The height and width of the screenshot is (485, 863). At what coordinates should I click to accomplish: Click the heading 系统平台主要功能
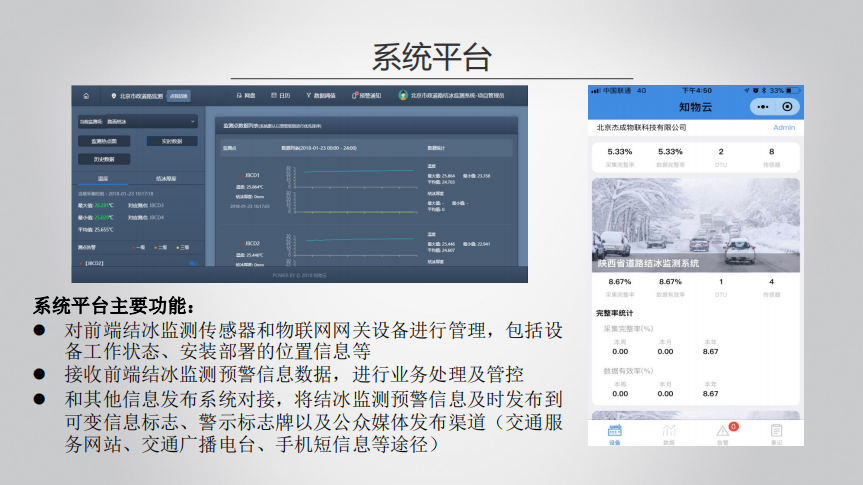tap(114, 306)
